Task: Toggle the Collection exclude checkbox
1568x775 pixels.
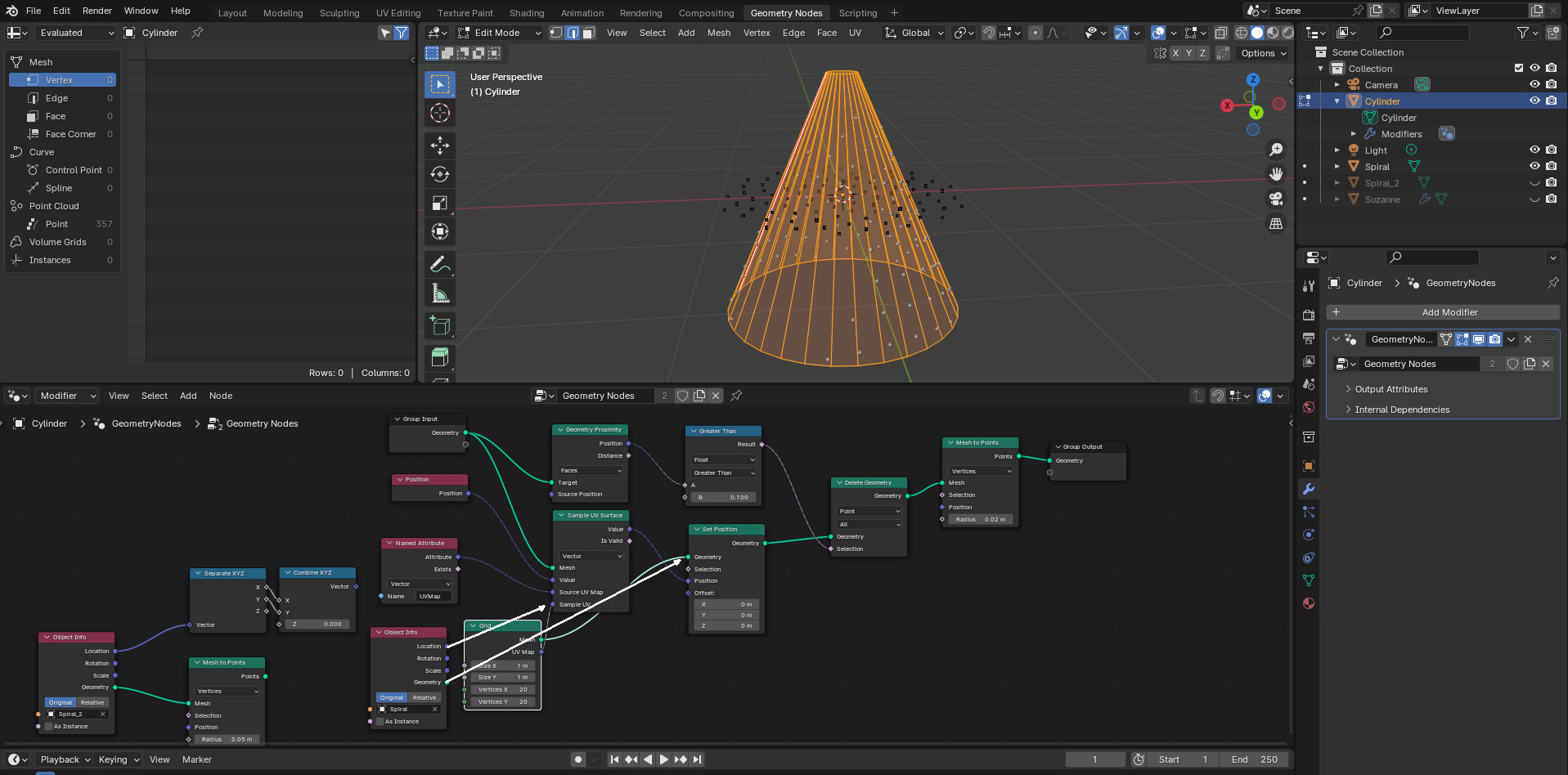Action: coord(1518,69)
